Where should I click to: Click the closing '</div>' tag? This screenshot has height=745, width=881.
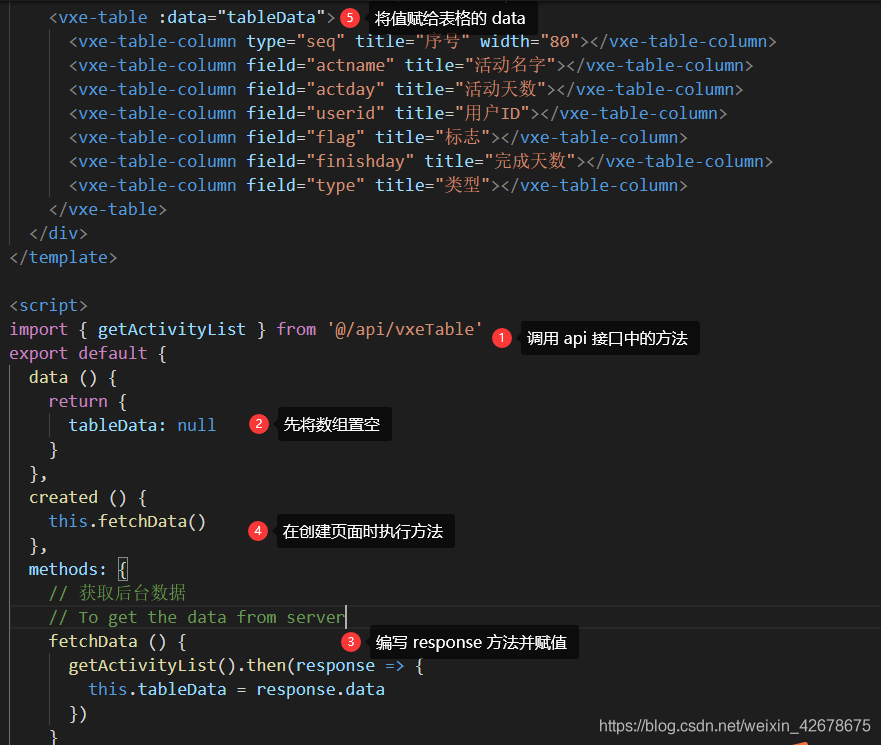(x=58, y=233)
